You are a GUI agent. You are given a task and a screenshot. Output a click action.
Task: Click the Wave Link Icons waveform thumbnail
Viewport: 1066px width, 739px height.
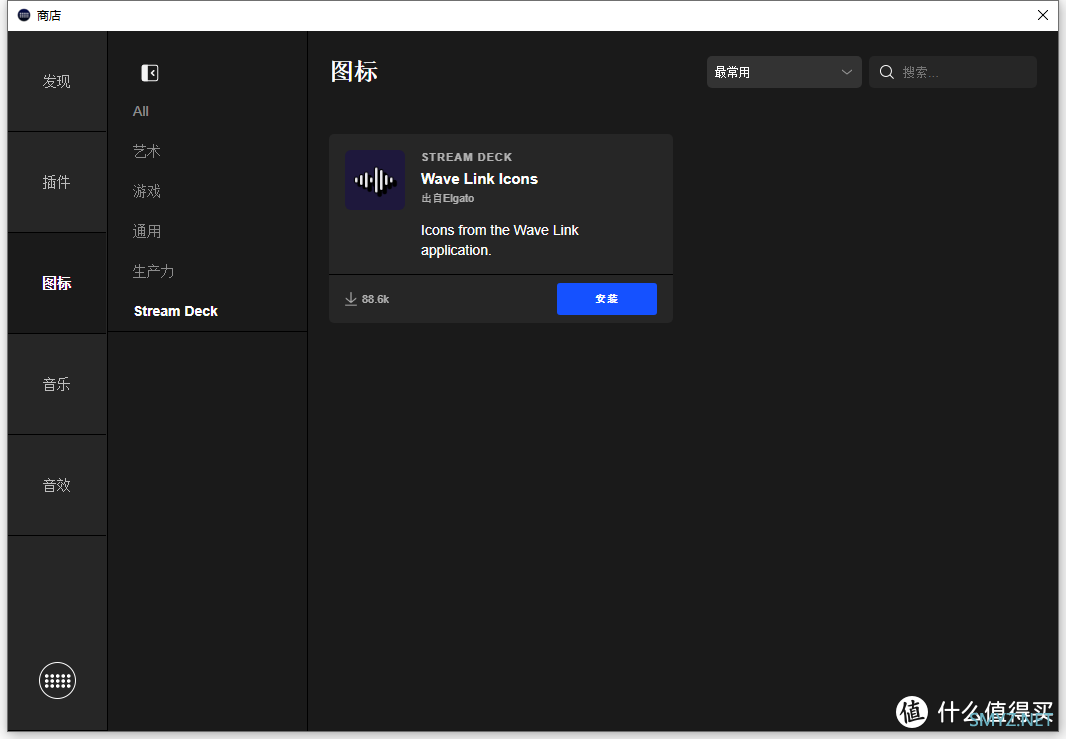click(375, 180)
